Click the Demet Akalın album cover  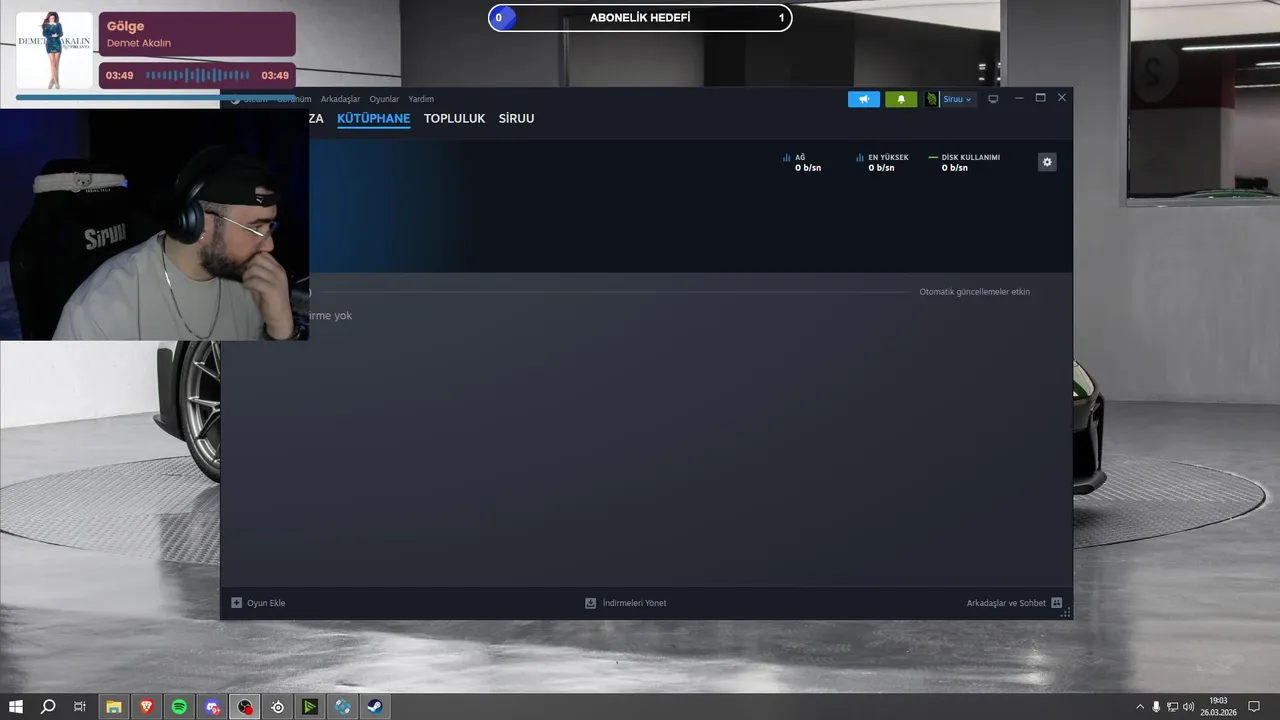(x=55, y=49)
